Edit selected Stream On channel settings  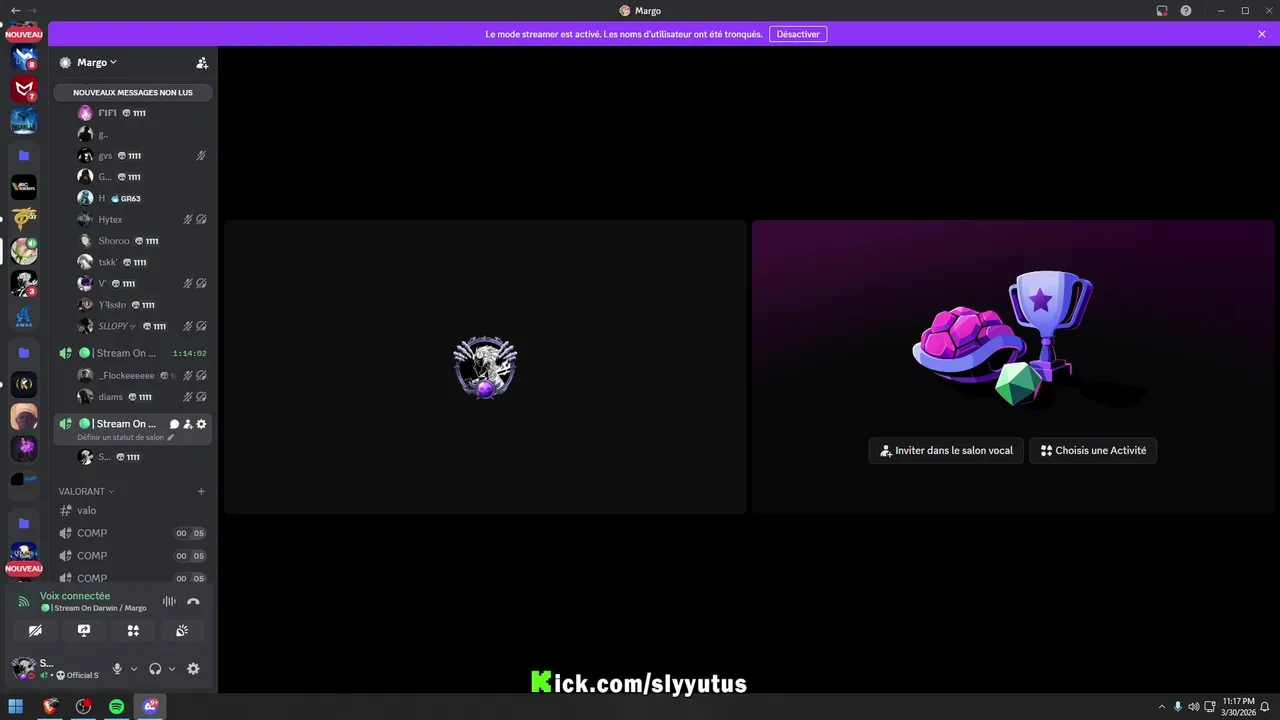point(201,424)
